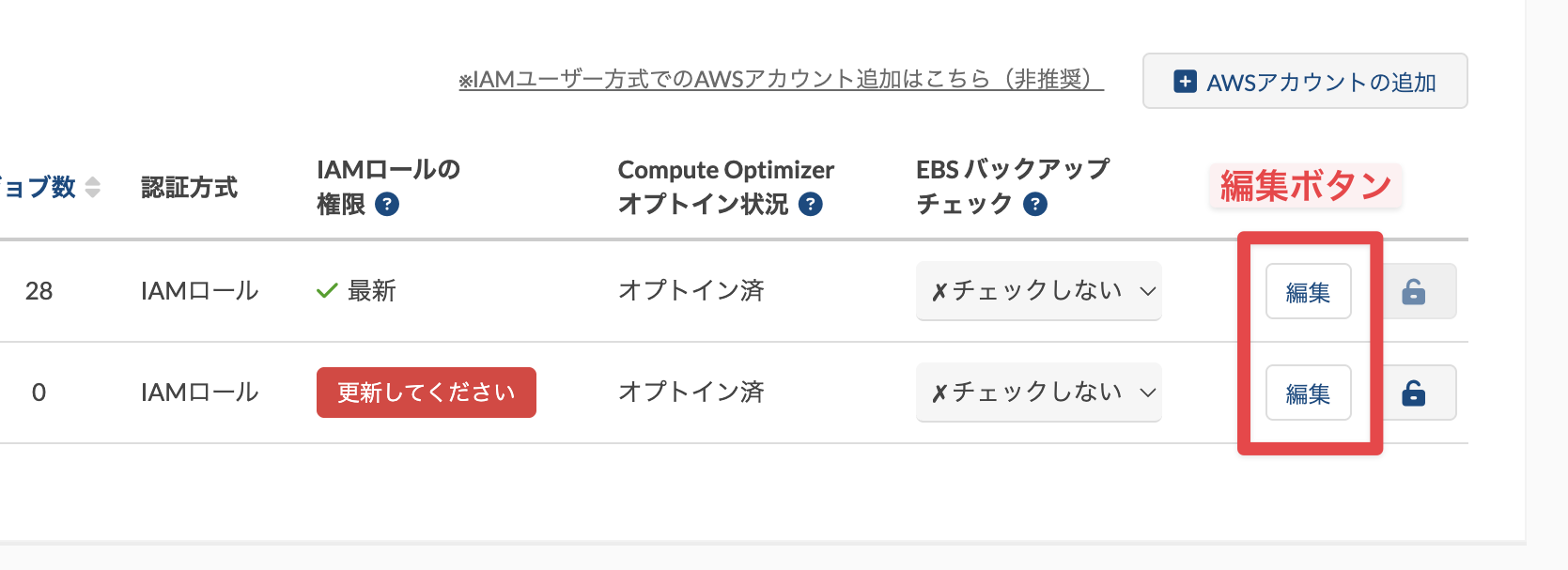The height and width of the screenshot is (570, 1568).
Task: Open help icon beside EBS バックアップチェック
Action: coord(1035,204)
